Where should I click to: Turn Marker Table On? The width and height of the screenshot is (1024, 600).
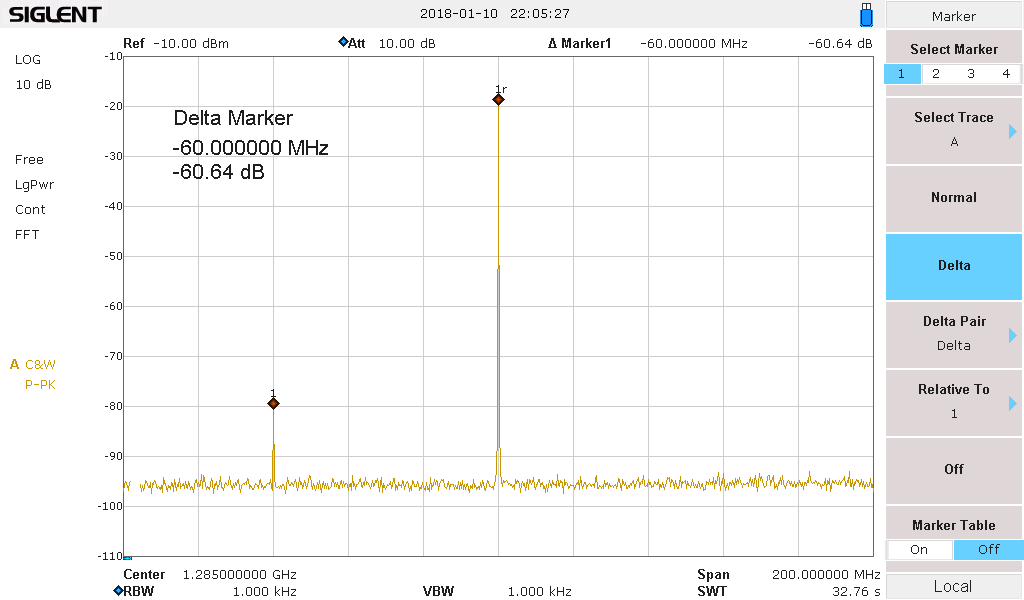pyautogui.click(x=919, y=549)
